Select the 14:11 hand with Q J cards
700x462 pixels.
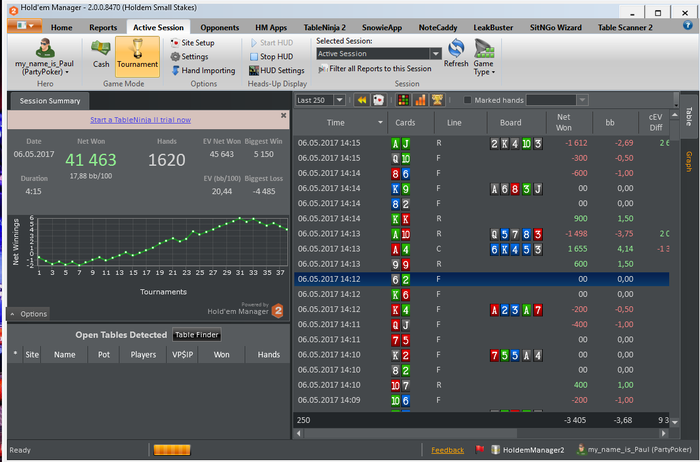coord(481,325)
